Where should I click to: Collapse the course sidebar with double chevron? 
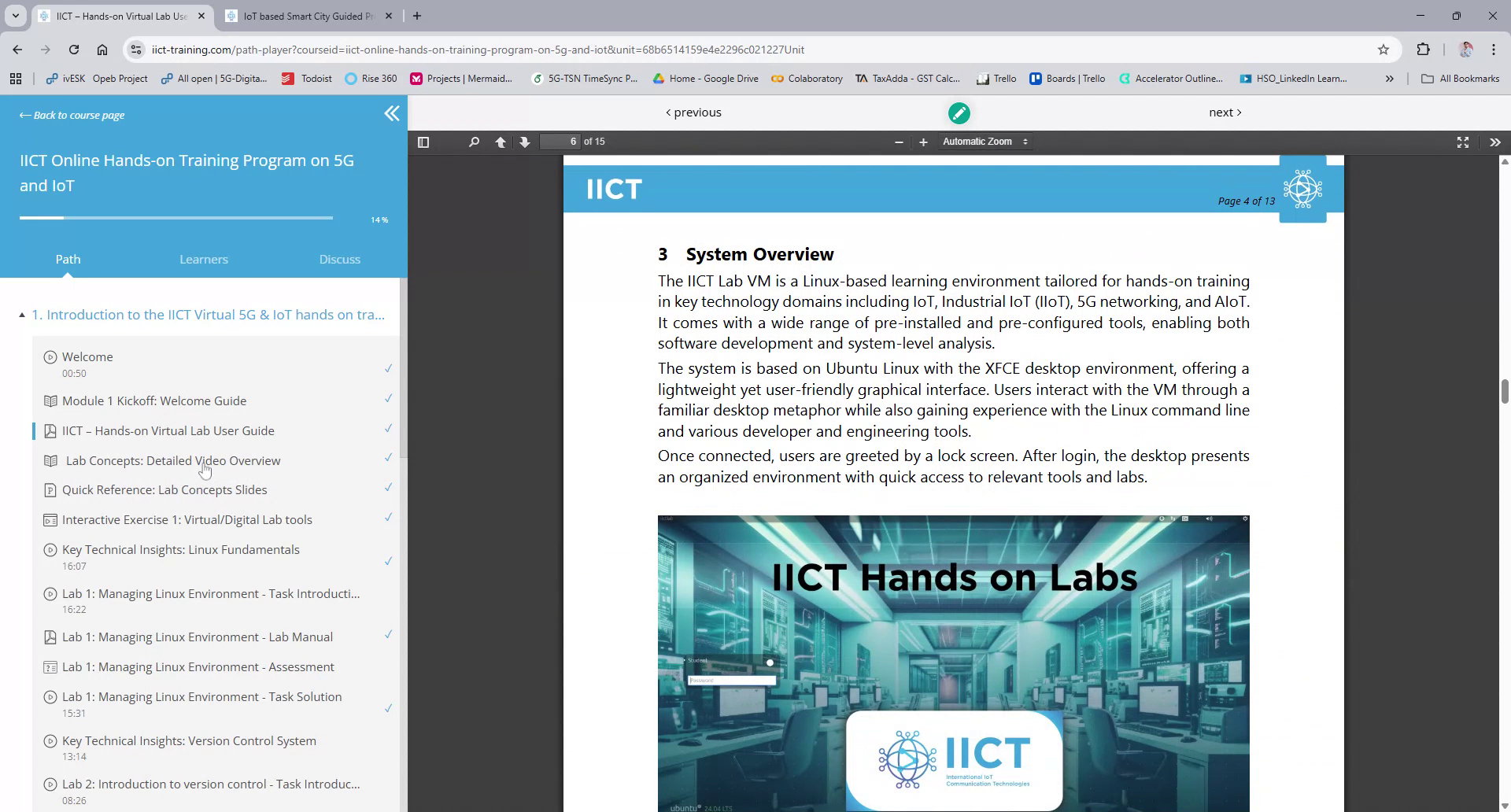[391, 114]
